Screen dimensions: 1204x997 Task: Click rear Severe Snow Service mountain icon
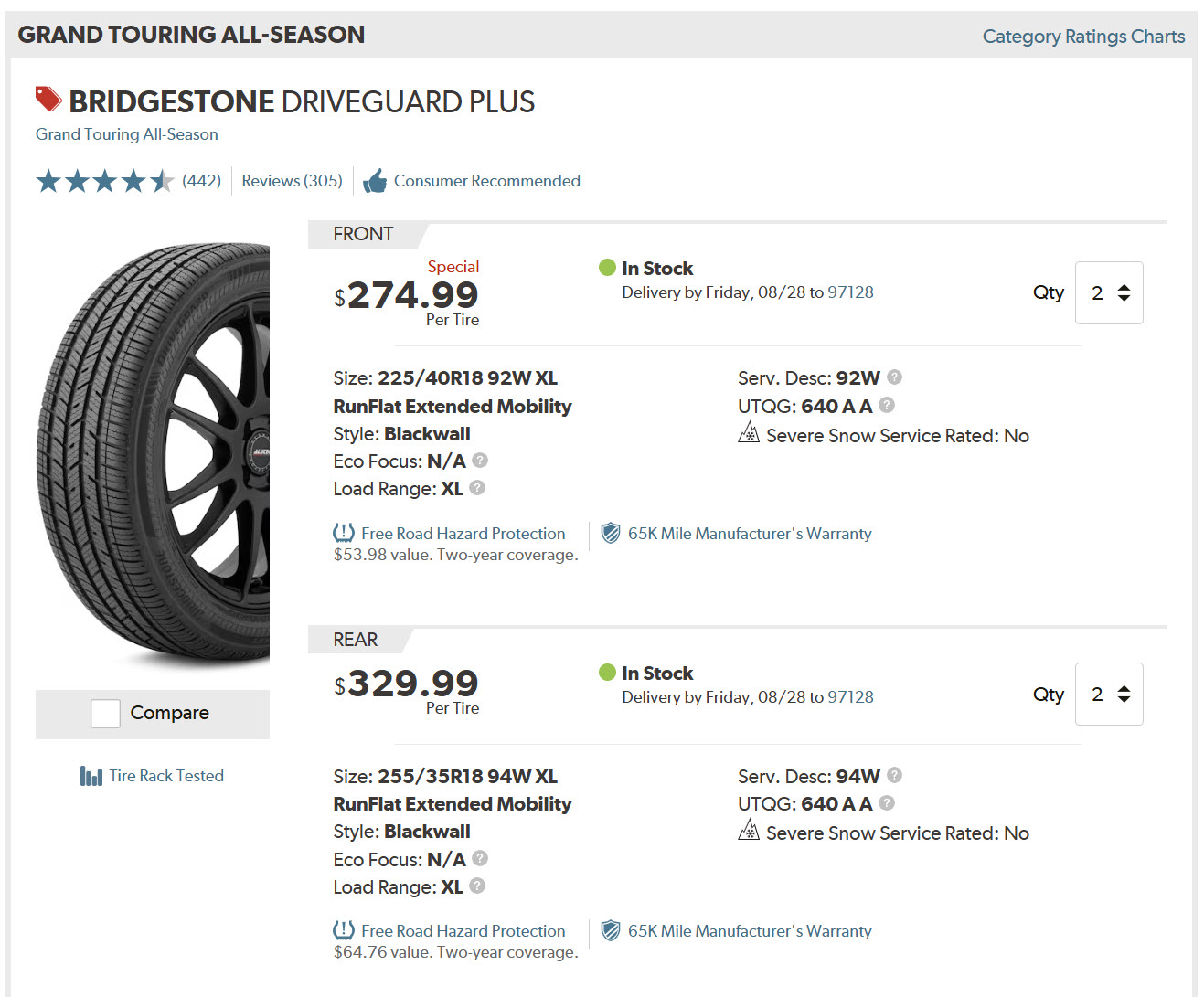[x=749, y=830]
